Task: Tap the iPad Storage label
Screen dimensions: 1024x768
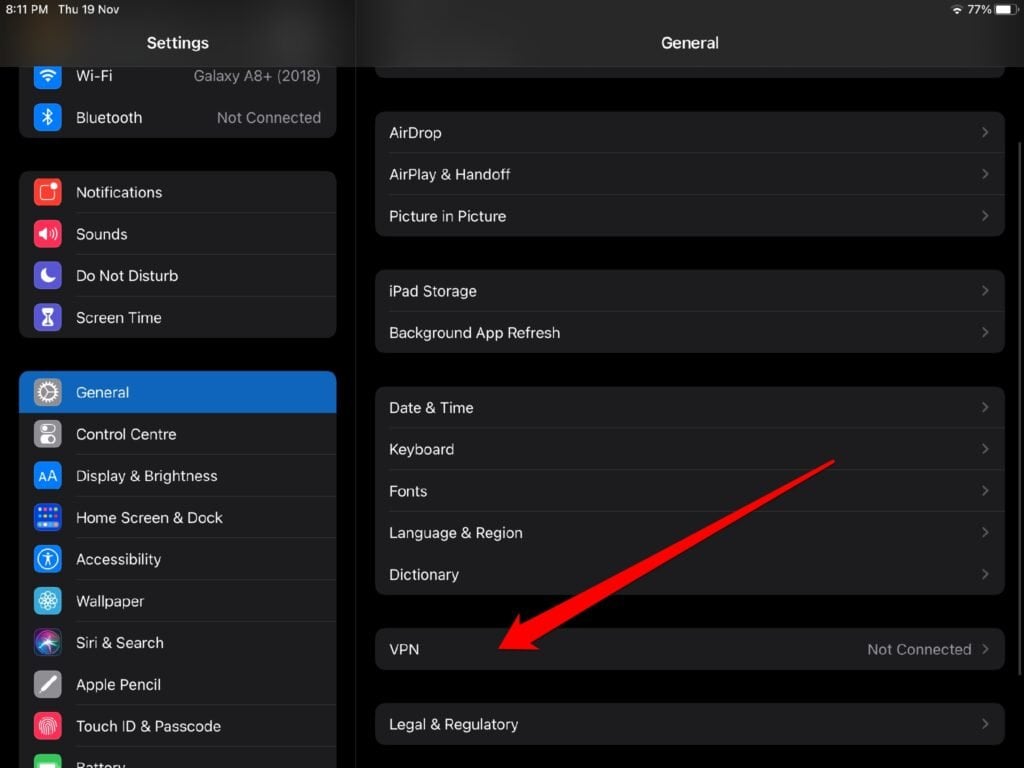Action: coord(433,291)
